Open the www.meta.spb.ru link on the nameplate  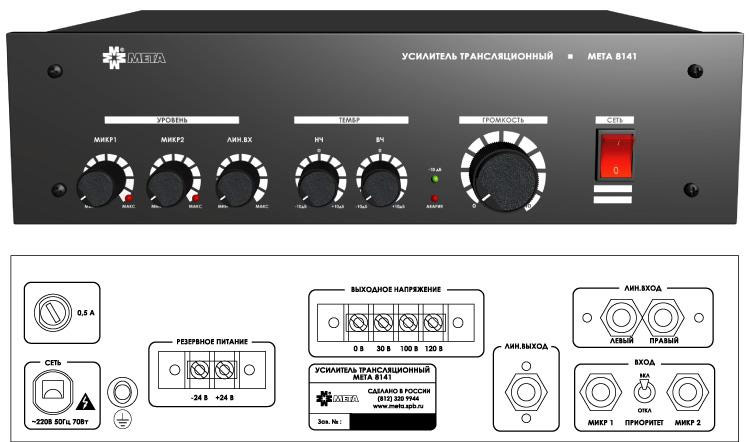[x=398, y=406]
